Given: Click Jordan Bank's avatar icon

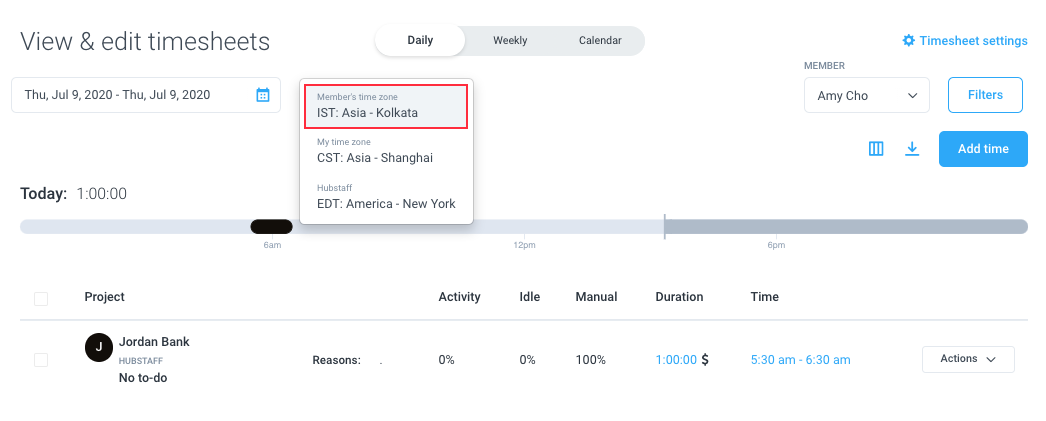Looking at the screenshot, I should pos(99,347).
